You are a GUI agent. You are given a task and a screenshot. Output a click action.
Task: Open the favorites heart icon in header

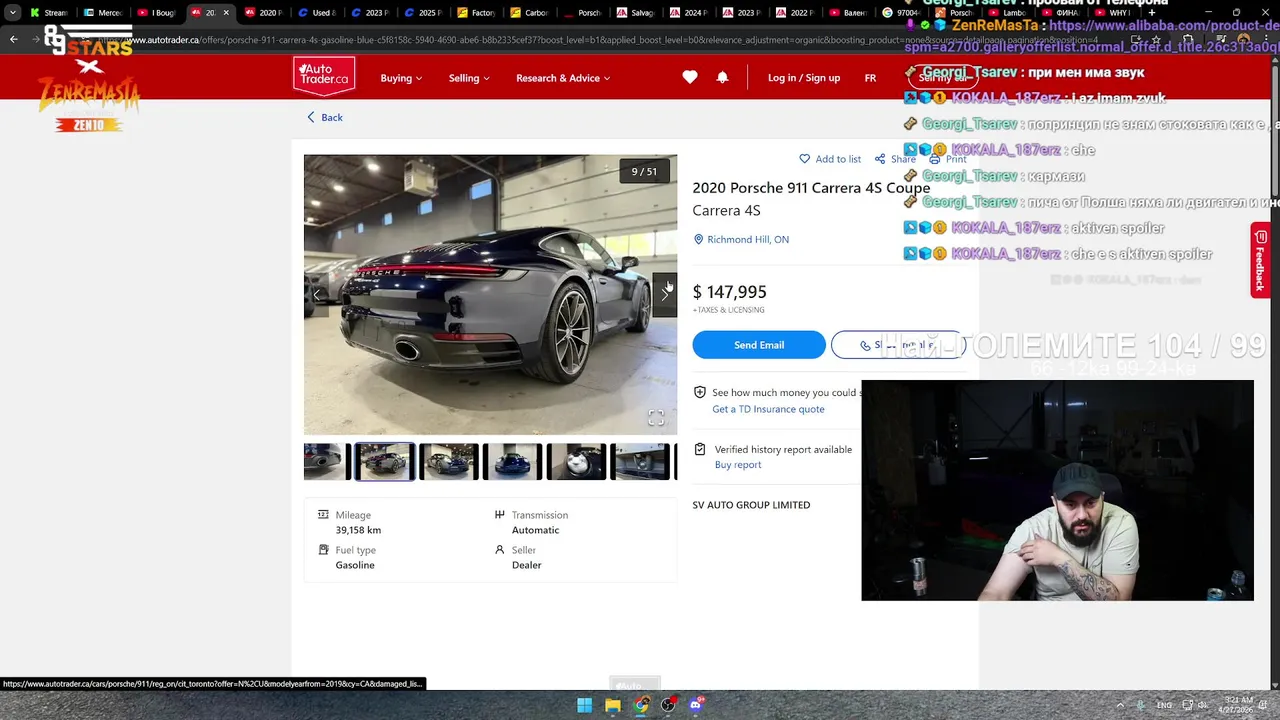tap(690, 77)
